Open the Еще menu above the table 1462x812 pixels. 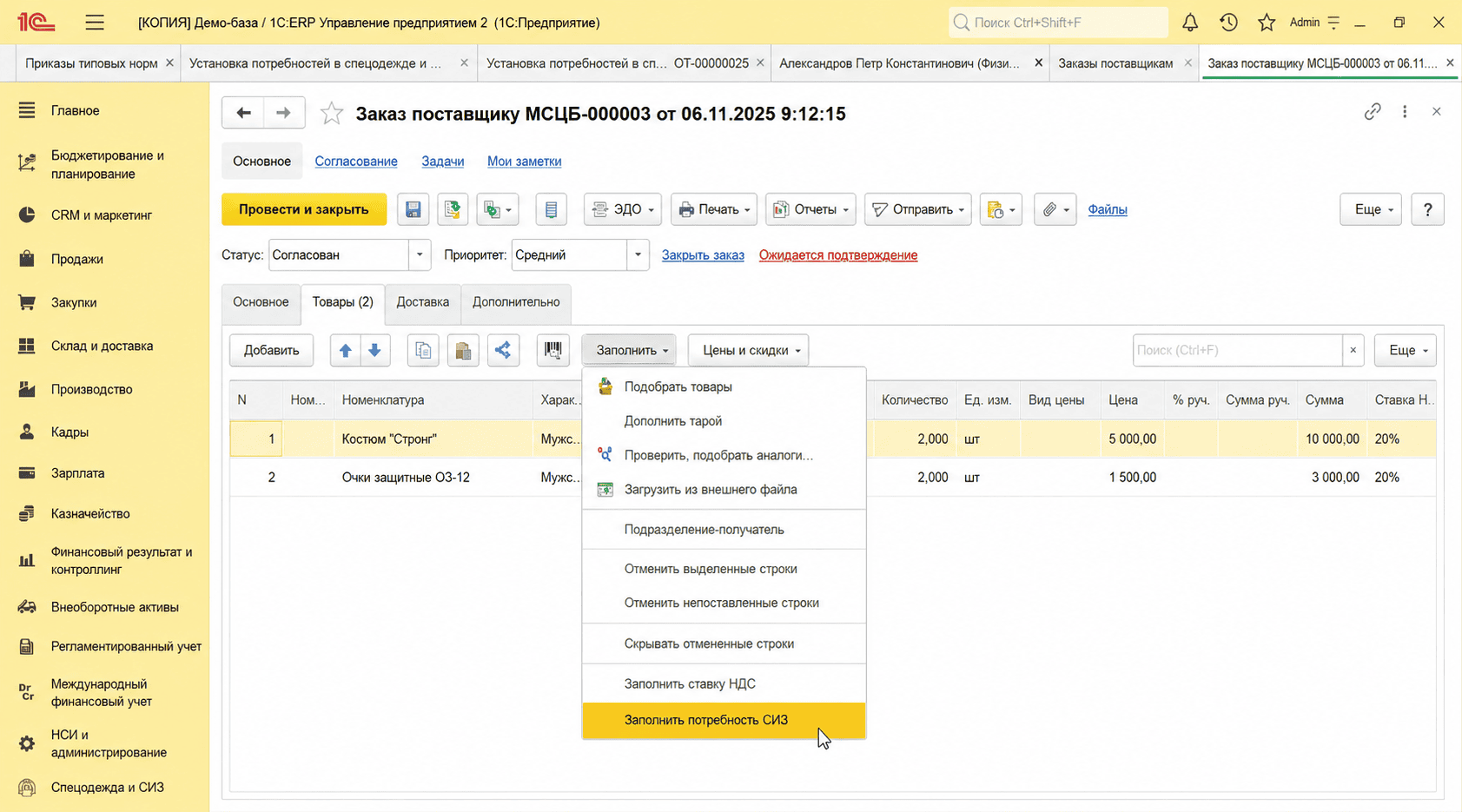(x=1406, y=350)
